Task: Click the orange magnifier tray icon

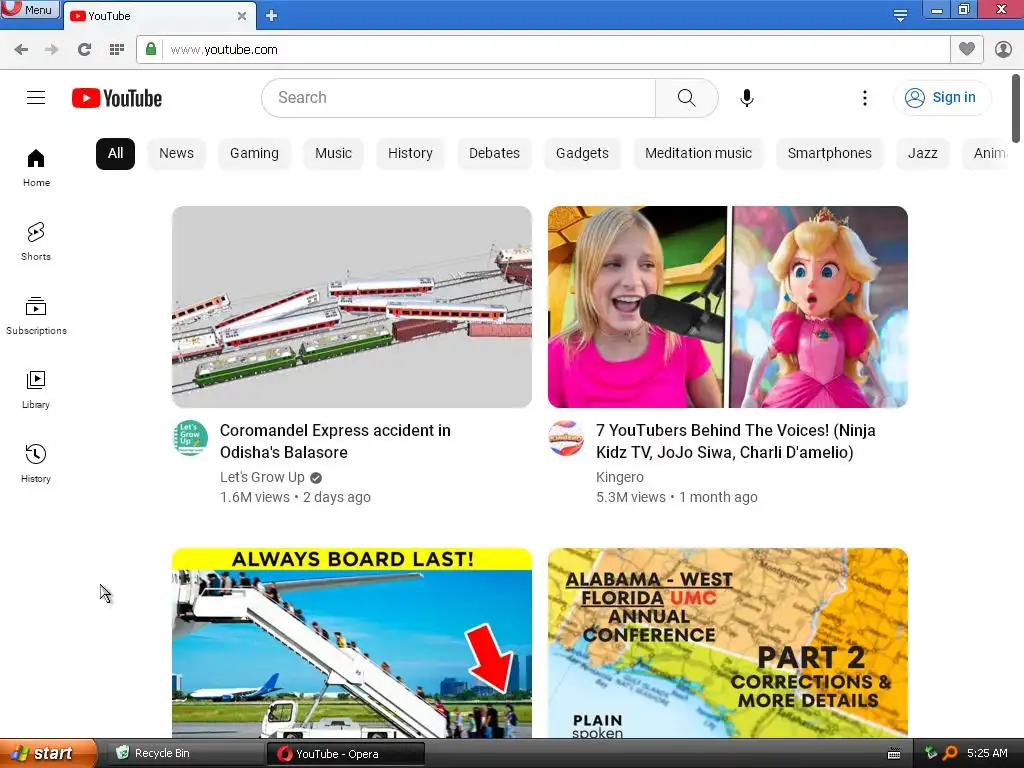Action: (x=950, y=753)
